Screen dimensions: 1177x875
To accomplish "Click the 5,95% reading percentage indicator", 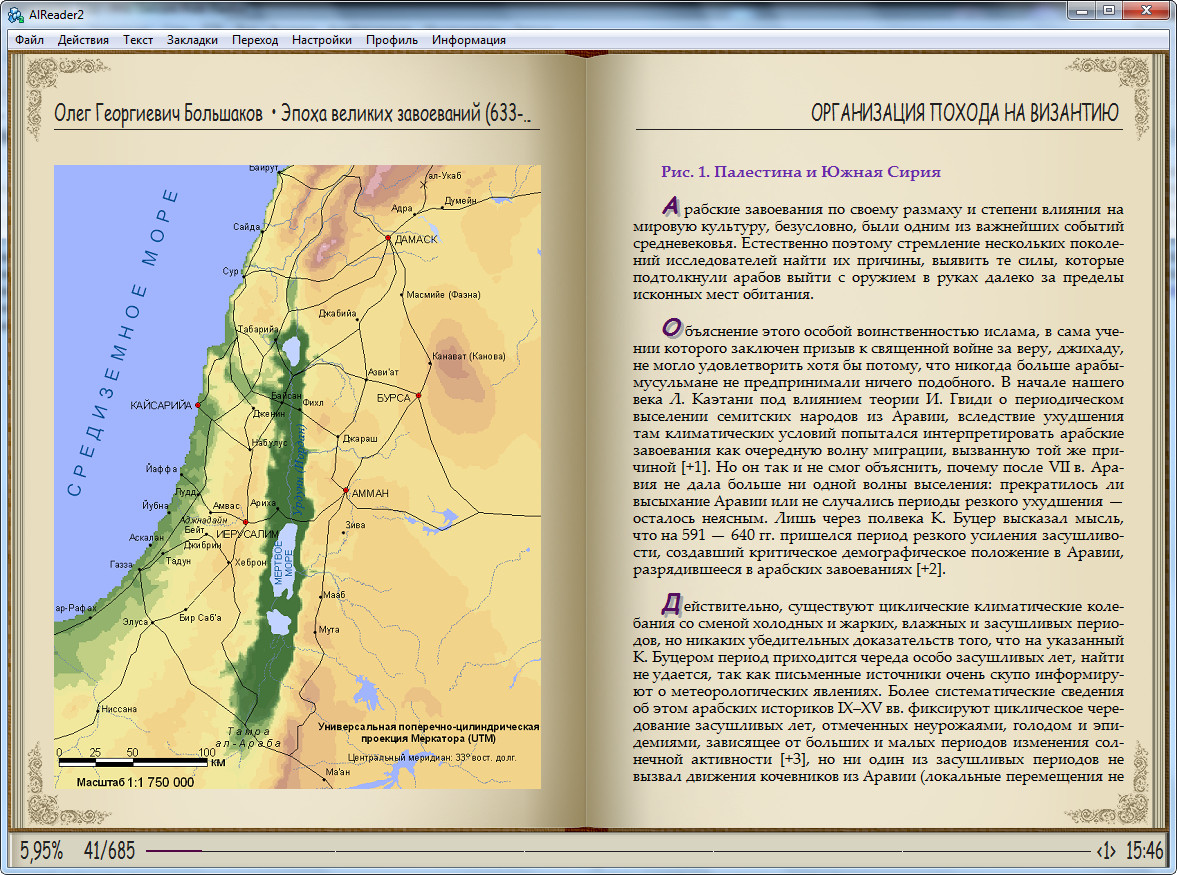I will tap(42, 851).
